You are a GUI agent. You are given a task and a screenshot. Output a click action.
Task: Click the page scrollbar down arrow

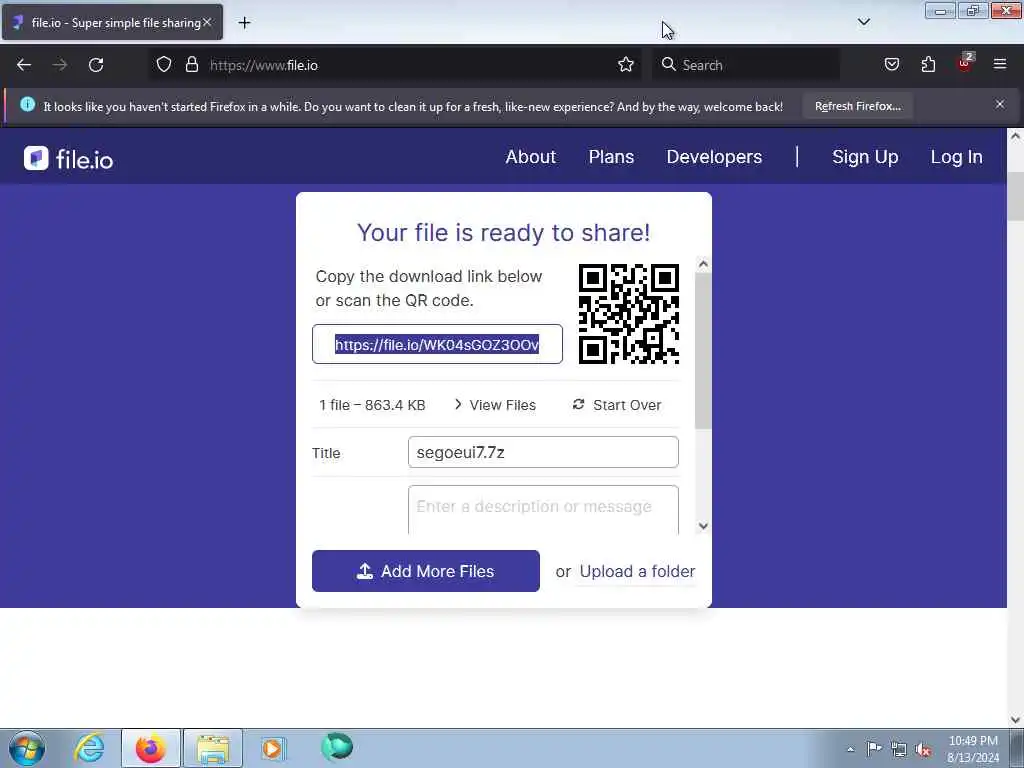pyautogui.click(x=1015, y=719)
